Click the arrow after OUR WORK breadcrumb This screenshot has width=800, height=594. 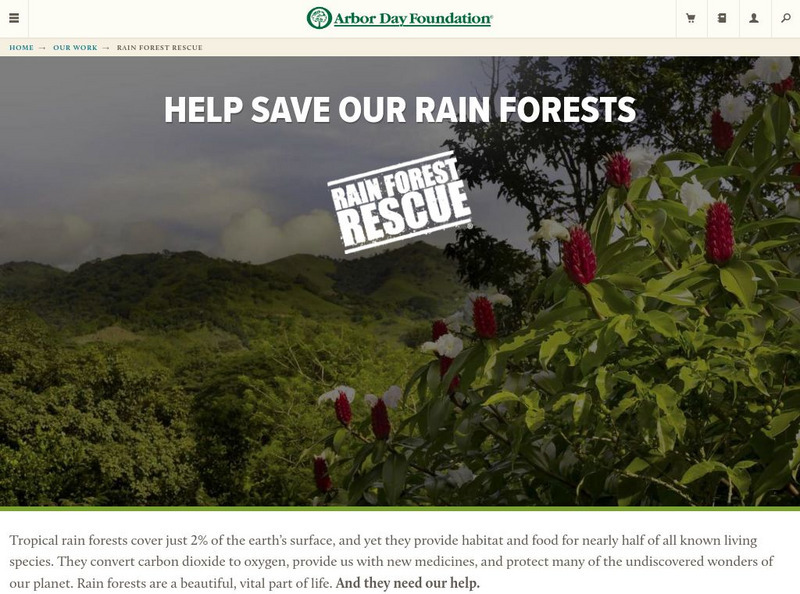106,48
